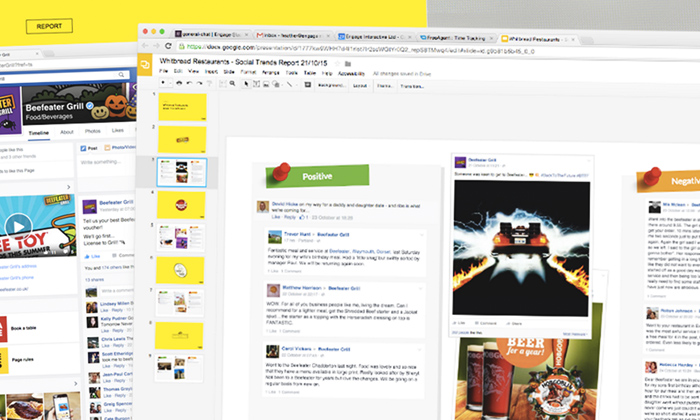This screenshot has height=420, width=700.
Task: Open the Edit menu
Action: point(178,71)
